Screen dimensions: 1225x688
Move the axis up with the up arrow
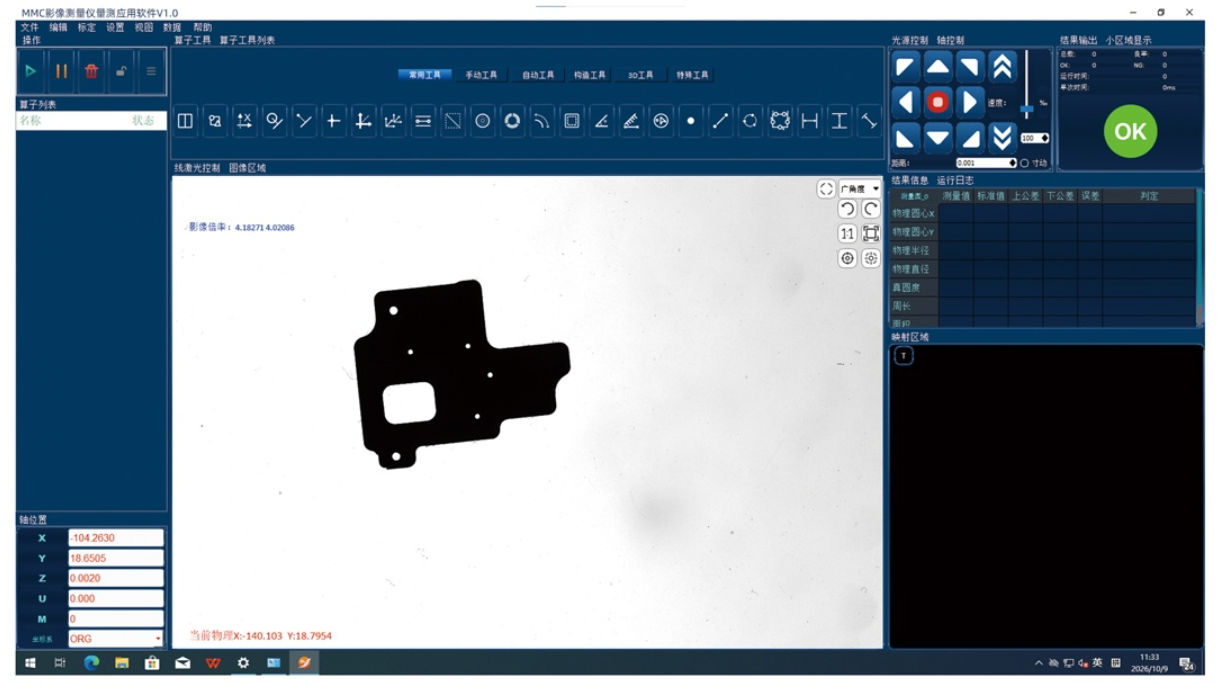(x=938, y=67)
